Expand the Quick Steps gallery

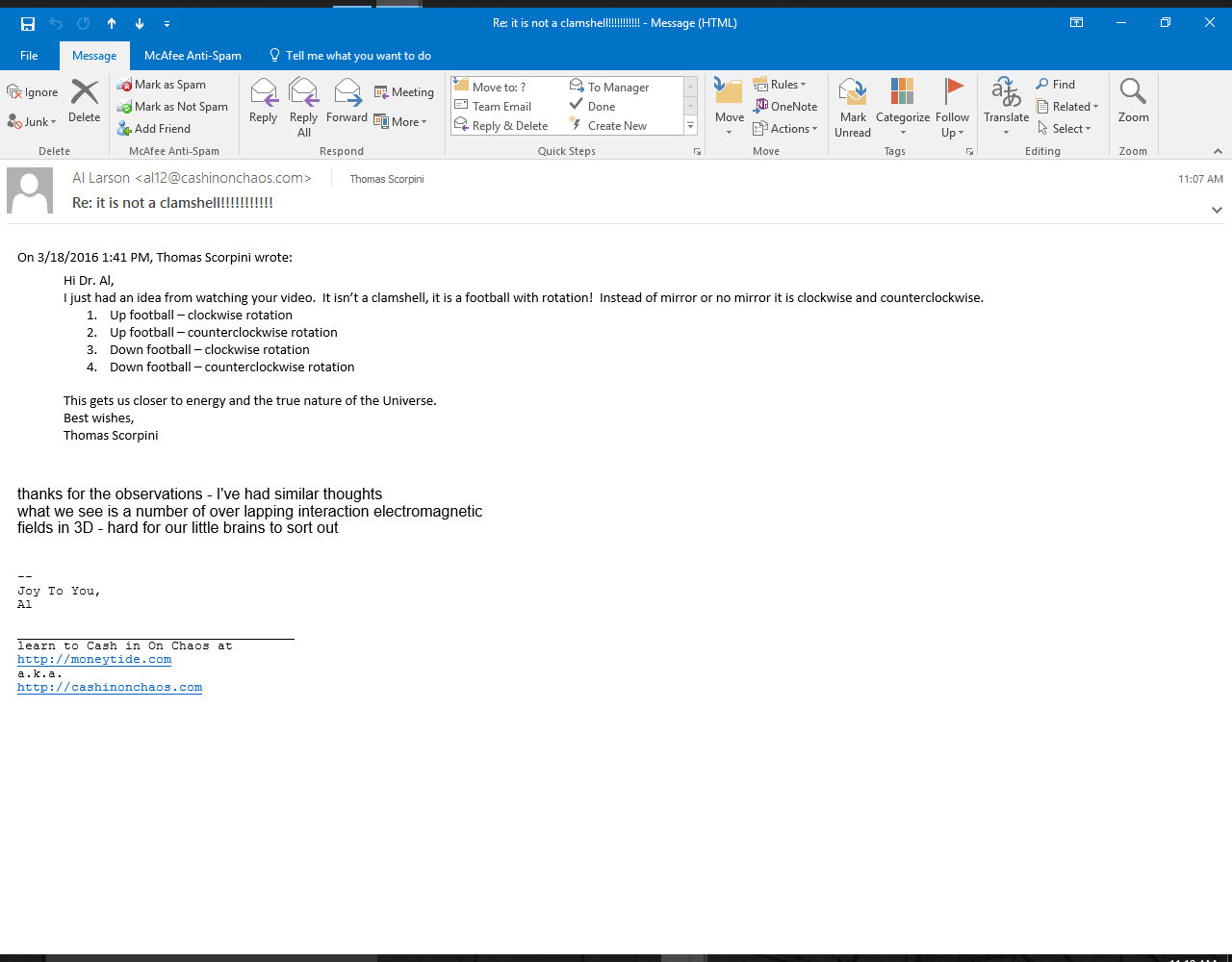(690, 126)
